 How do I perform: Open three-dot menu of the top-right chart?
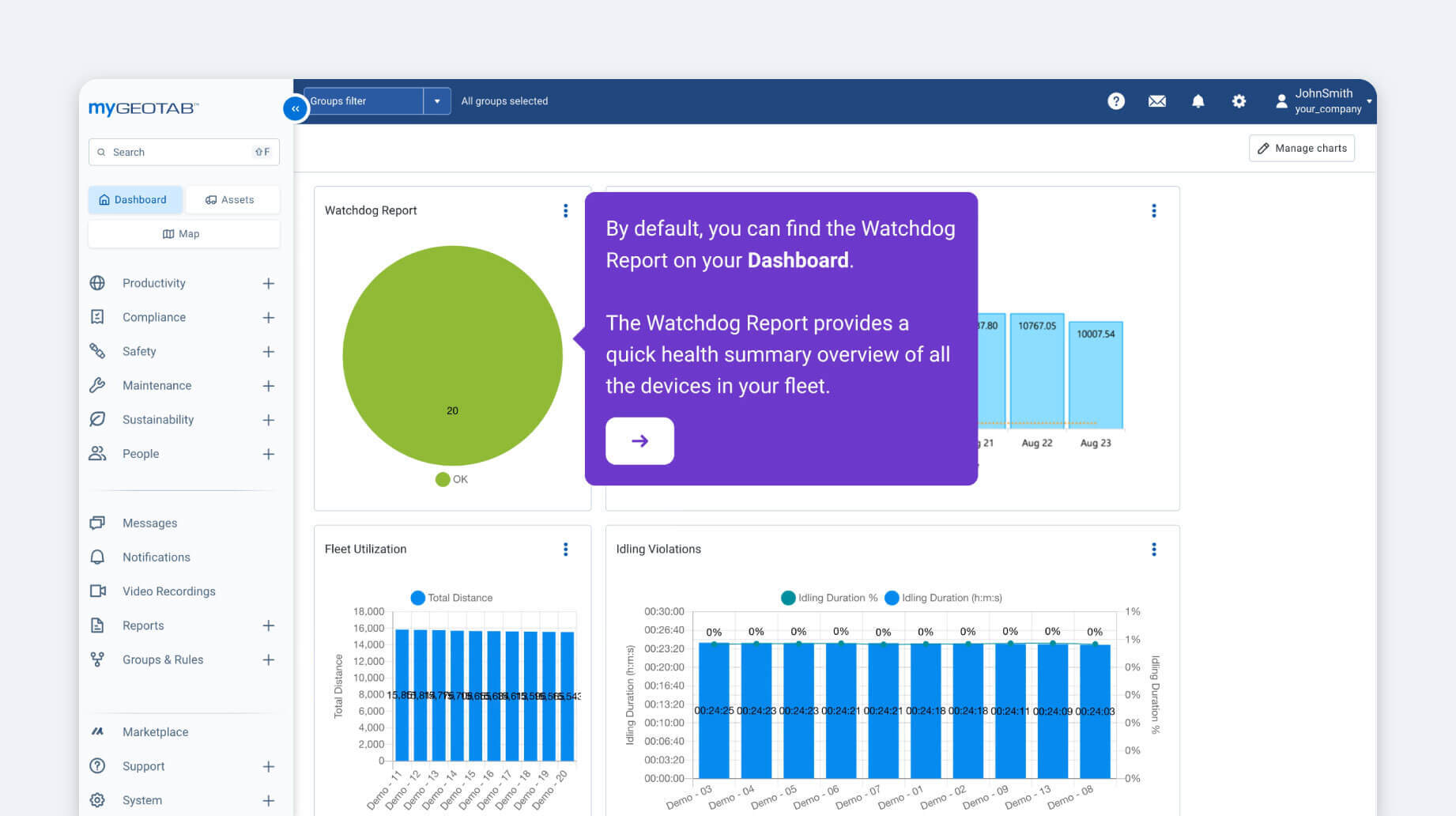[1154, 210]
